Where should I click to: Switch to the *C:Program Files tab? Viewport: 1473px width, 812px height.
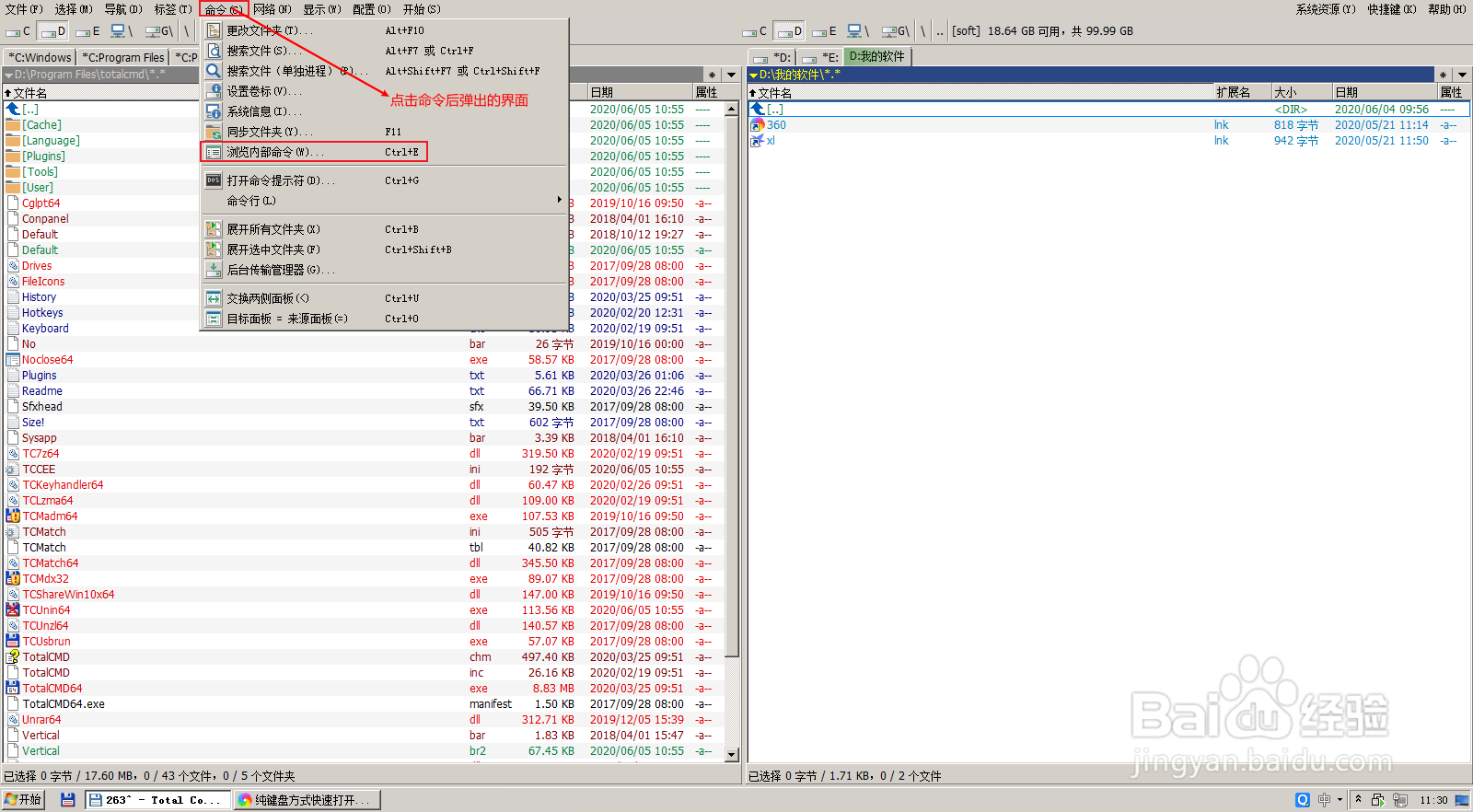pyautogui.click(x=123, y=57)
